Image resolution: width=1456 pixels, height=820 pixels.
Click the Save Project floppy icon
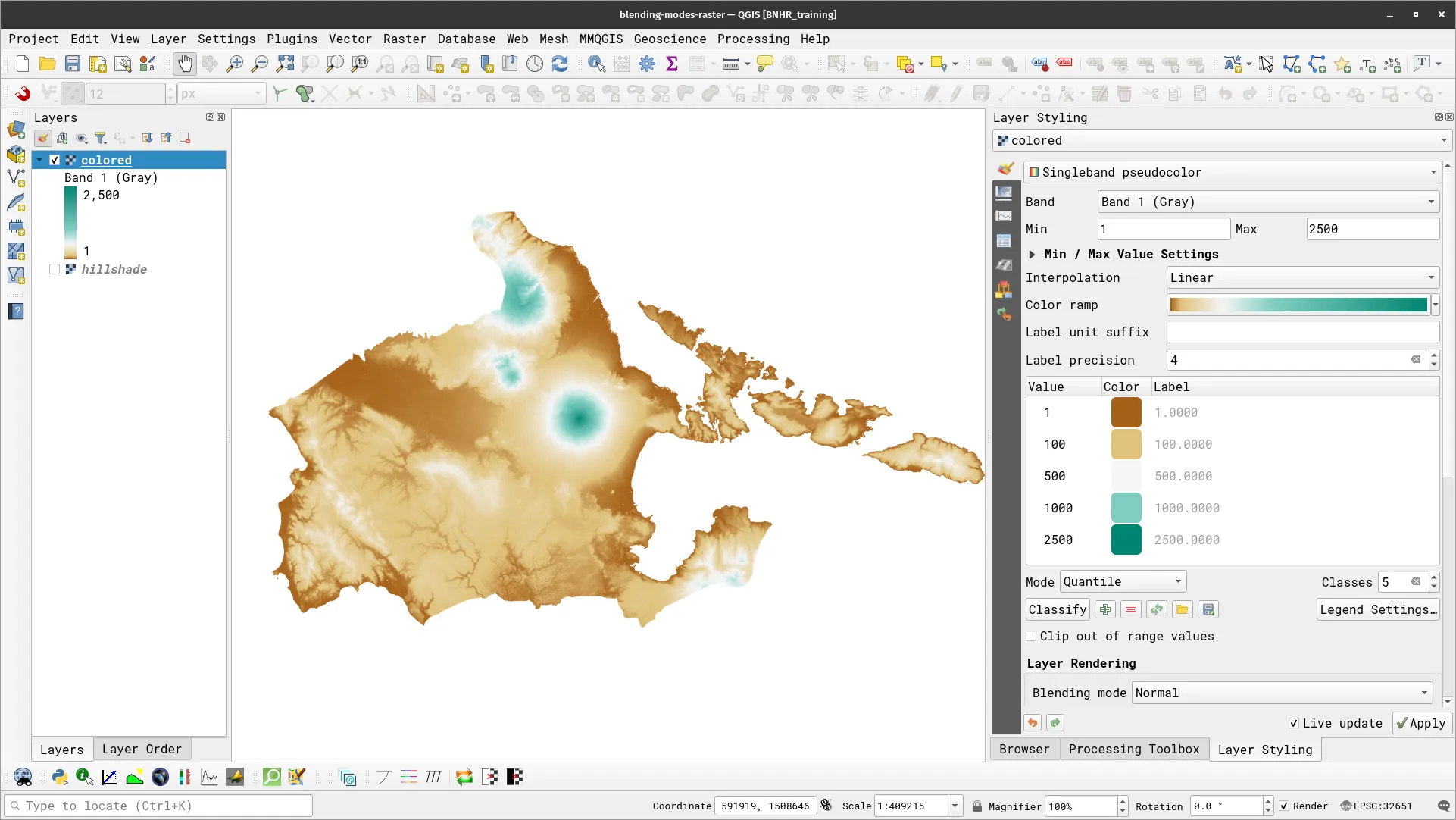pos(72,64)
